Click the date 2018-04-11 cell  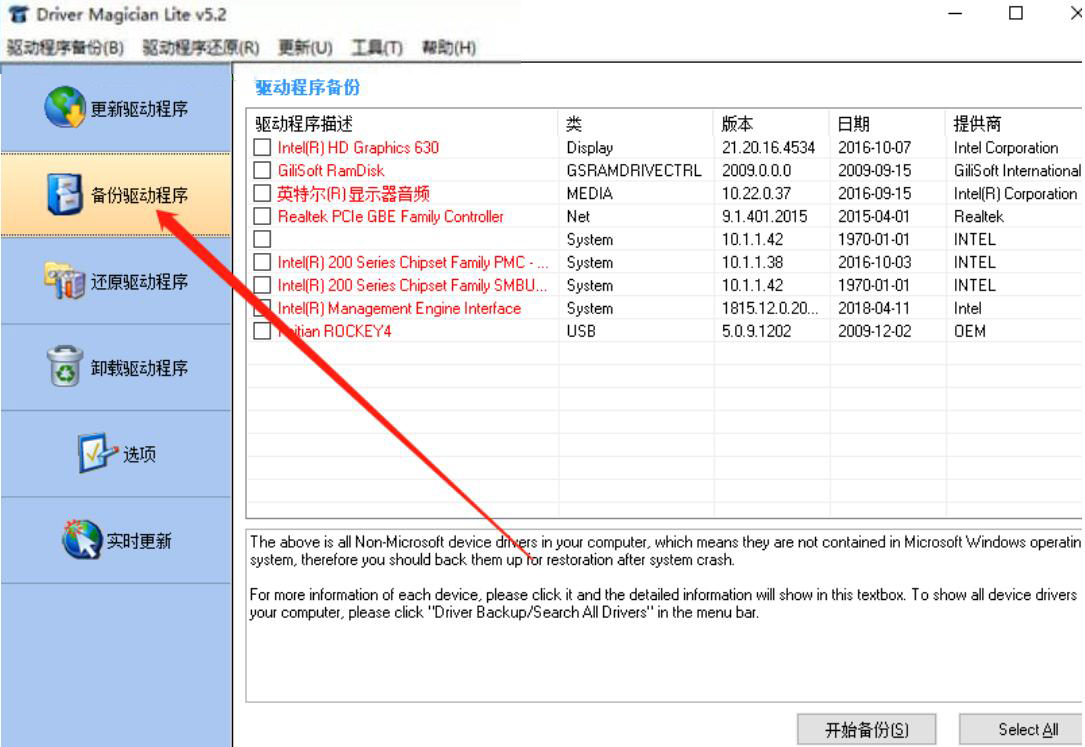pos(875,308)
